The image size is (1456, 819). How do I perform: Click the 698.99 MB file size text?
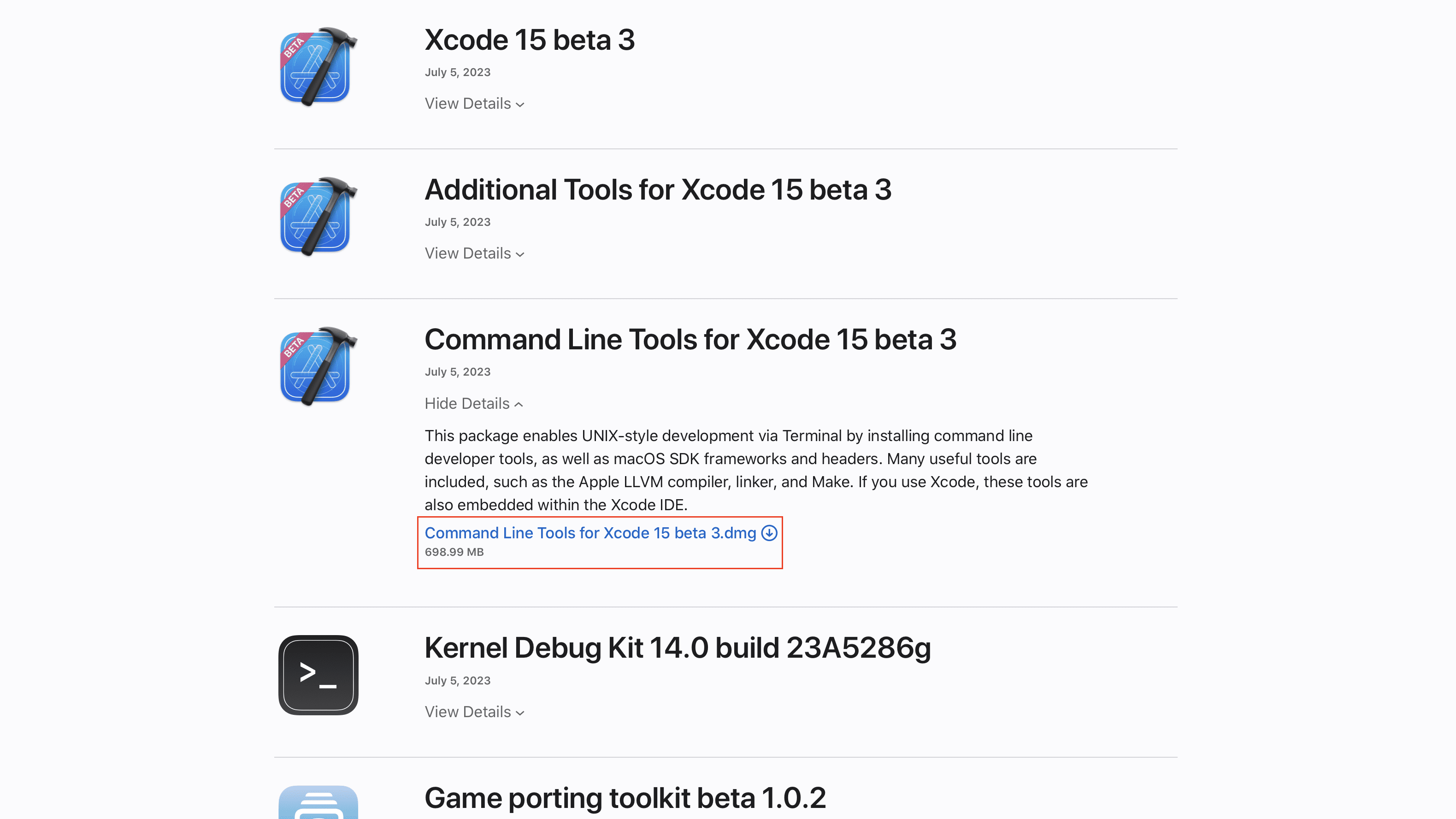[x=454, y=552]
